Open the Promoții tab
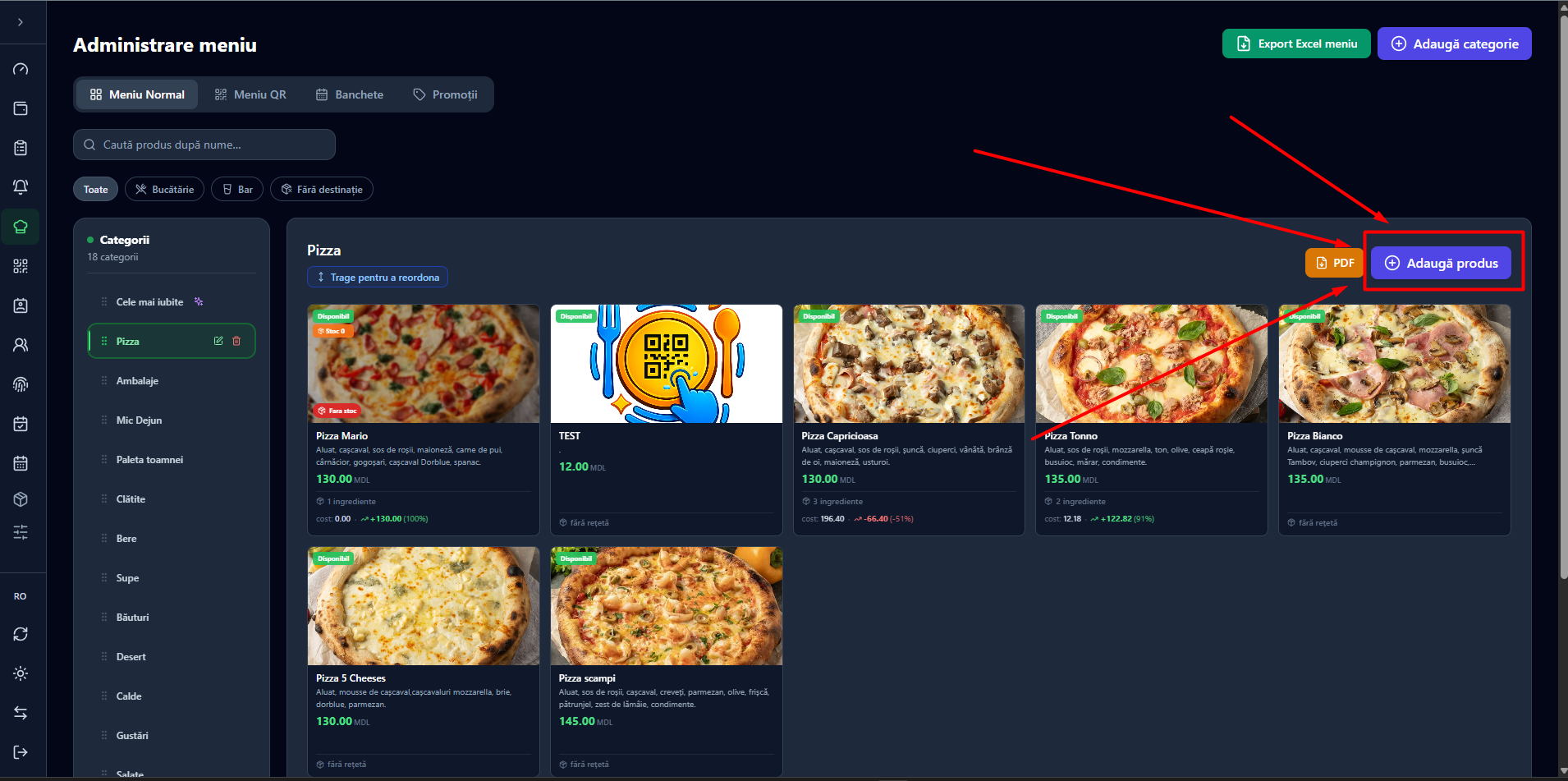 [445, 94]
